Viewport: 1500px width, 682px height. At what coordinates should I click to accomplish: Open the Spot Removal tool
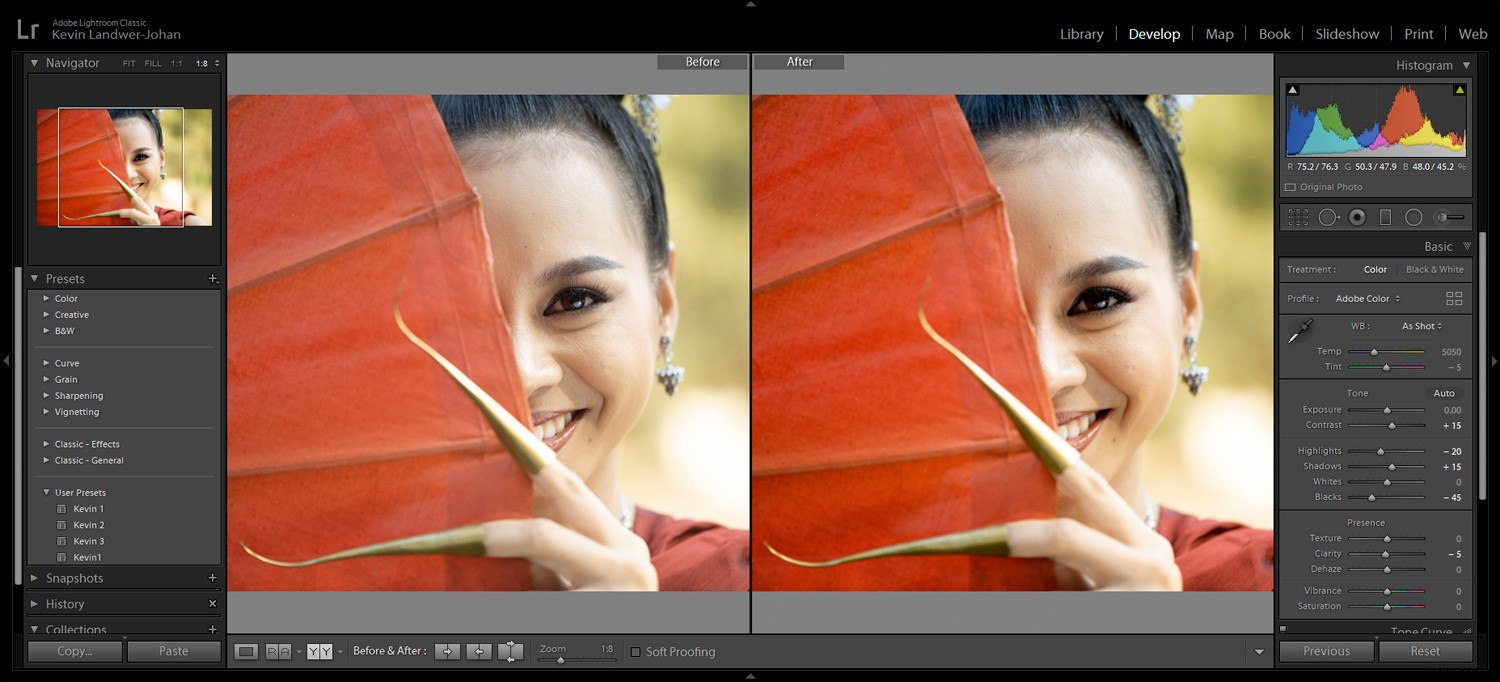(1330, 217)
